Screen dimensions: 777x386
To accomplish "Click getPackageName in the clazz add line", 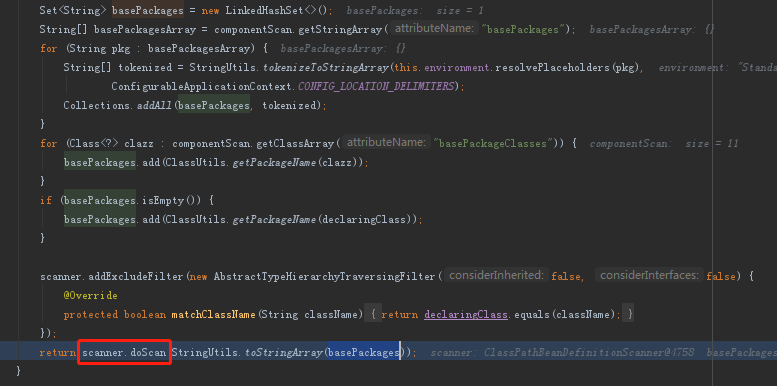I will [x=274, y=162].
